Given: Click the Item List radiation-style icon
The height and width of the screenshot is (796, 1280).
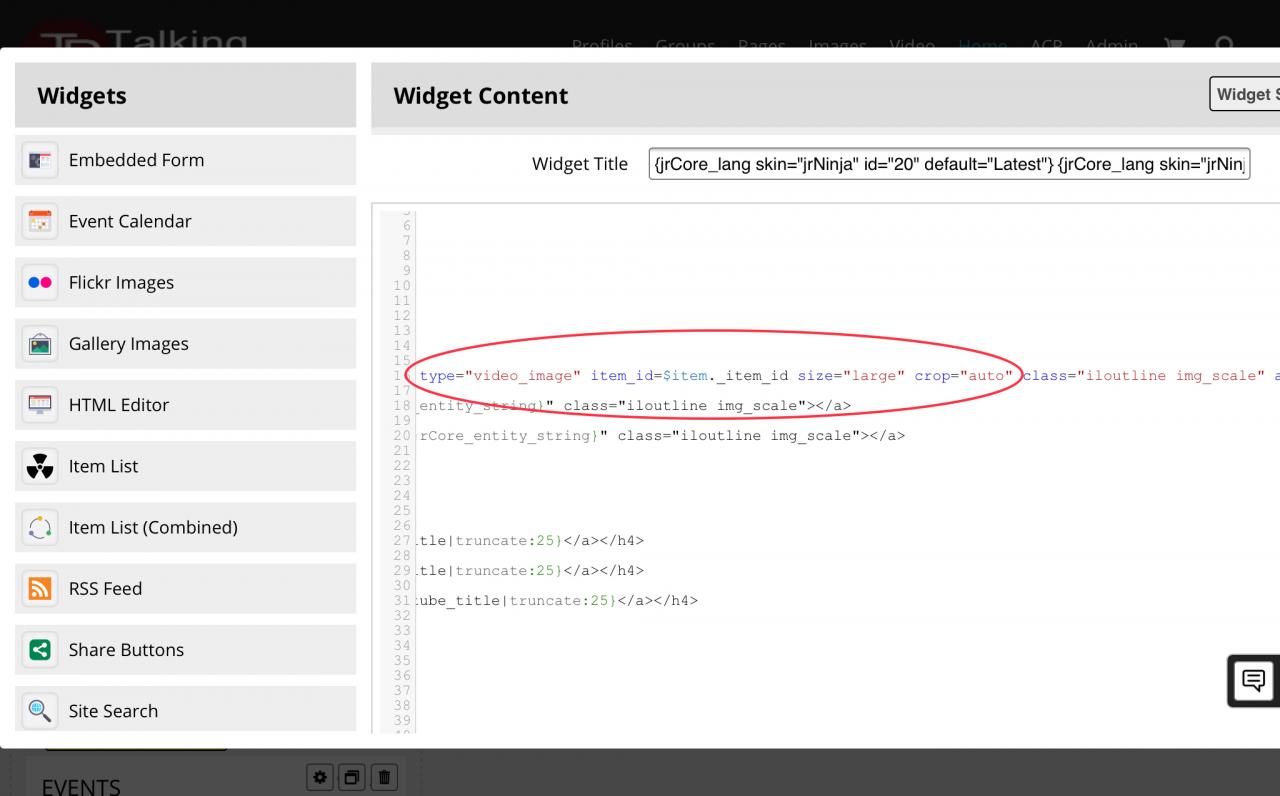Looking at the screenshot, I should point(40,466).
